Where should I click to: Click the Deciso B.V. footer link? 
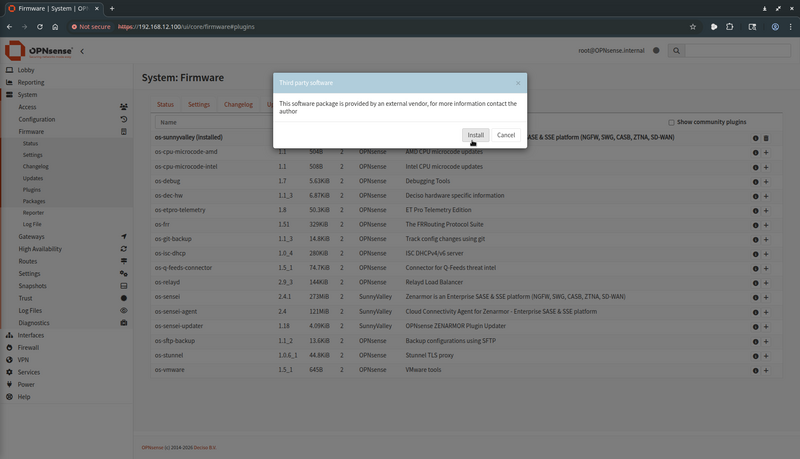[x=205, y=448]
